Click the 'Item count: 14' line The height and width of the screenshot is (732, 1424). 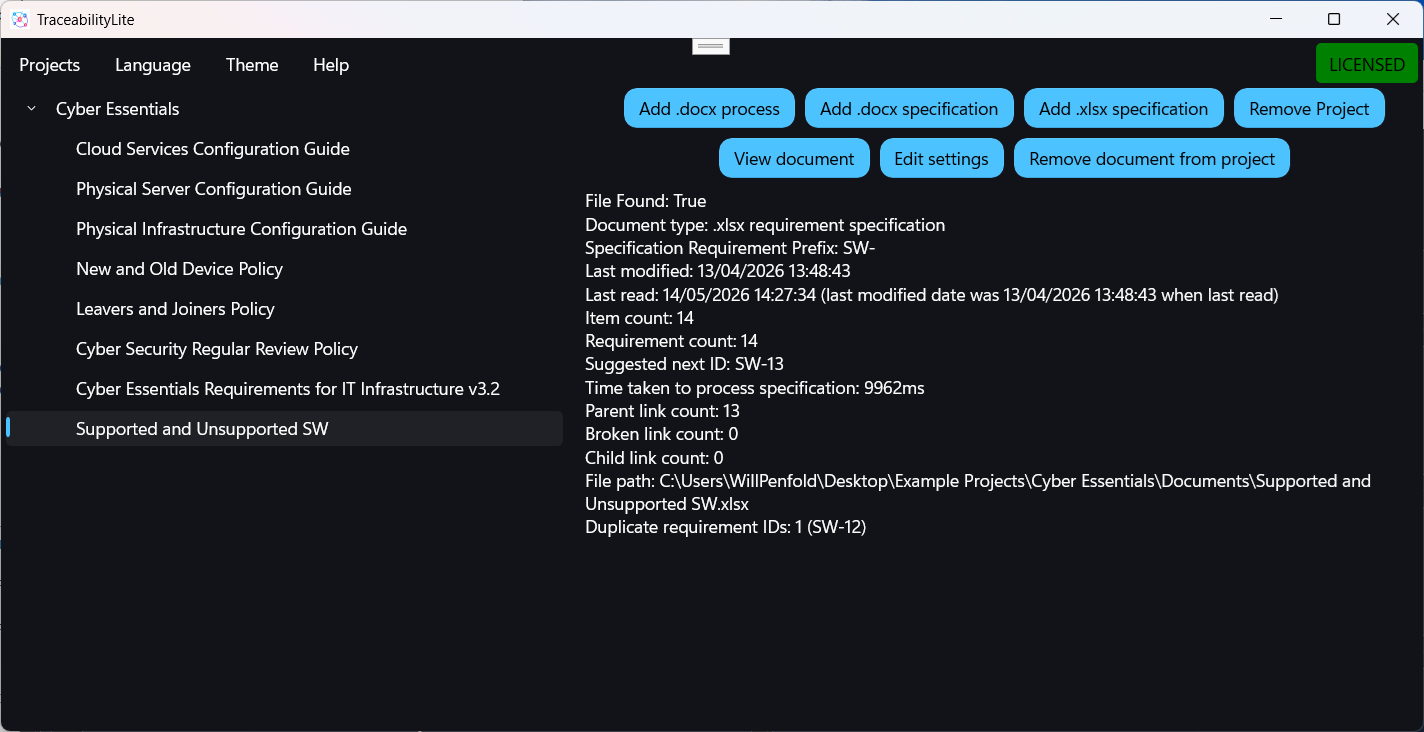639,318
